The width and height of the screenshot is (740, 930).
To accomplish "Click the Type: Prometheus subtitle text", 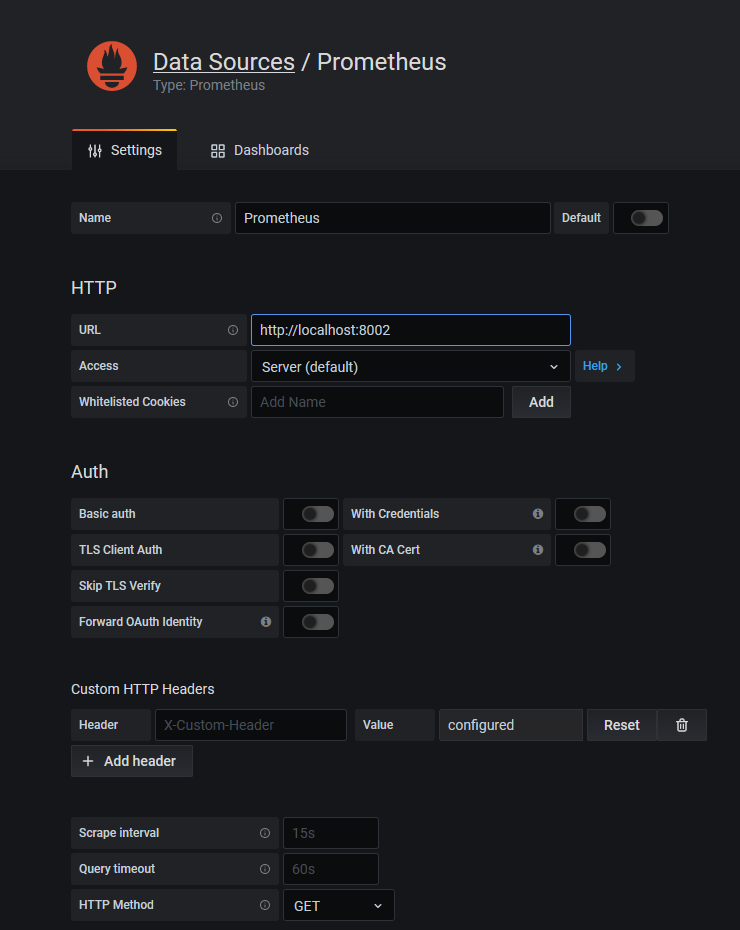I will point(209,85).
